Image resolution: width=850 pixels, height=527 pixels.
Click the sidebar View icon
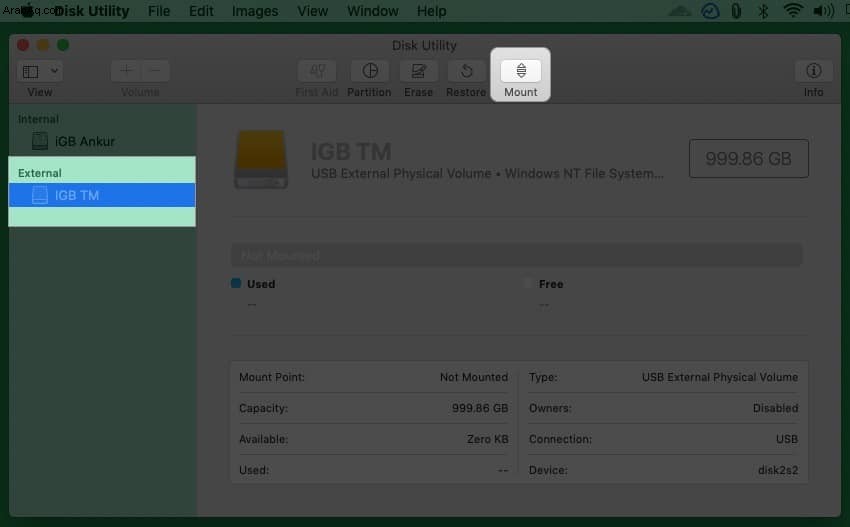(31, 71)
